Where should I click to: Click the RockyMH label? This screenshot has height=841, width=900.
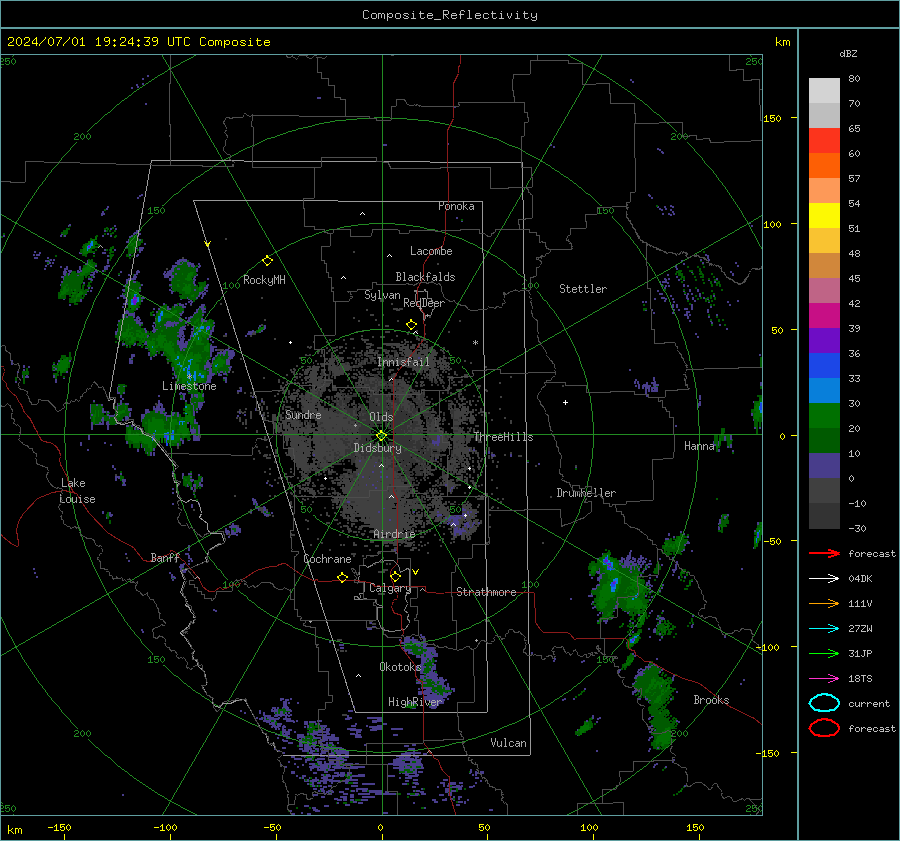(x=264, y=280)
